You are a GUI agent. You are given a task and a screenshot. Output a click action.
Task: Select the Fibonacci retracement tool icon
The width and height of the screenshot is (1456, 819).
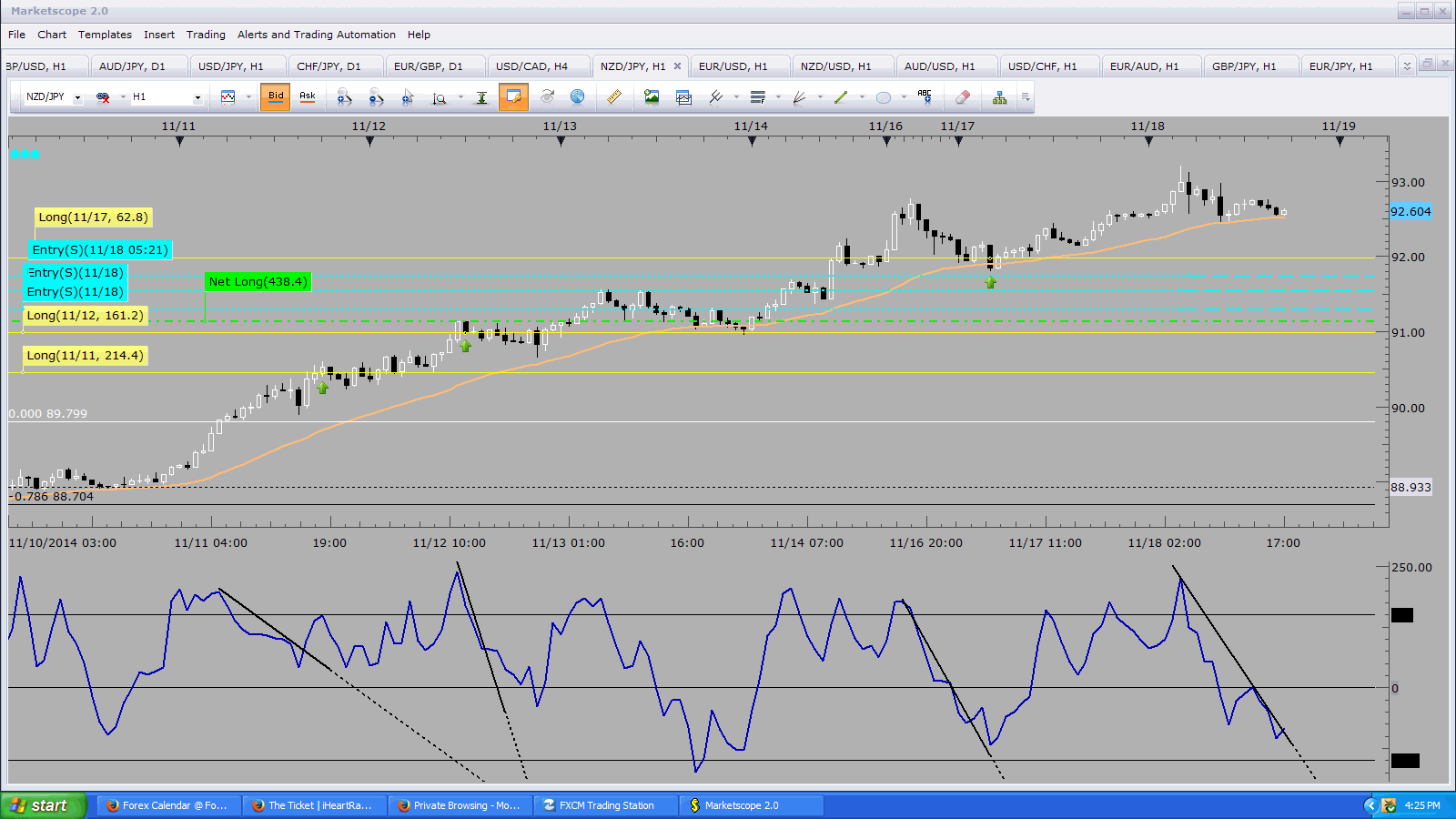click(x=757, y=97)
